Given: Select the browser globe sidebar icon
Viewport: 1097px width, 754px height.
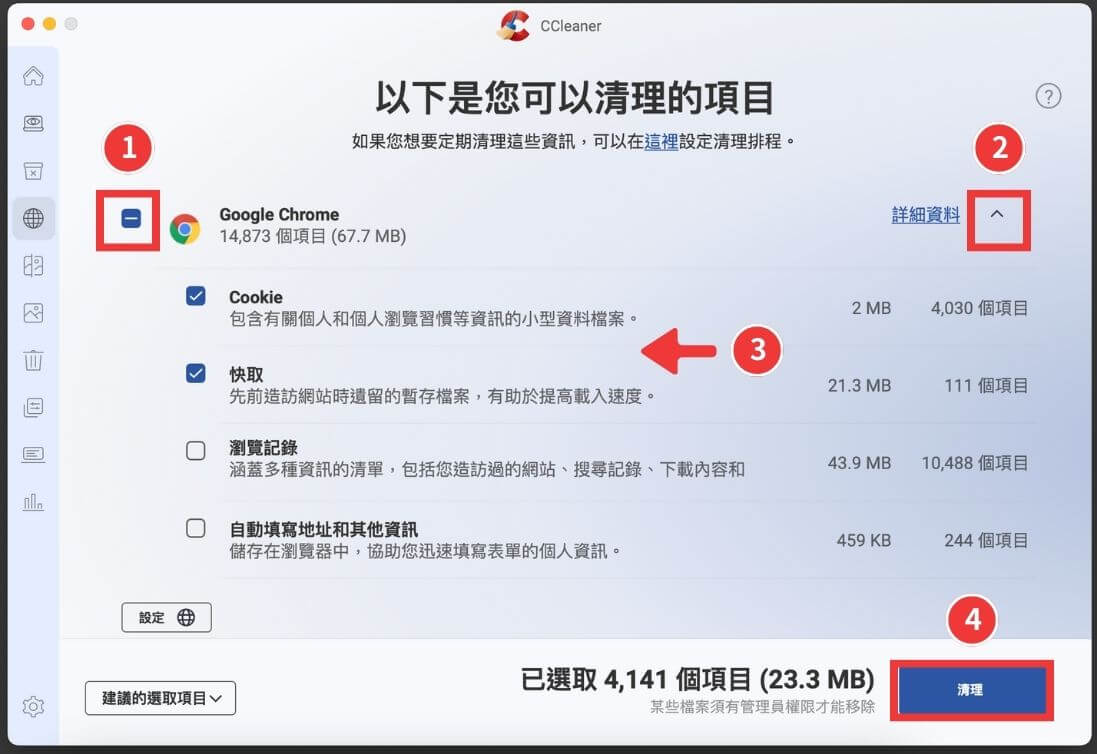Looking at the screenshot, I should pyautogui.click(x=33, y=218).
